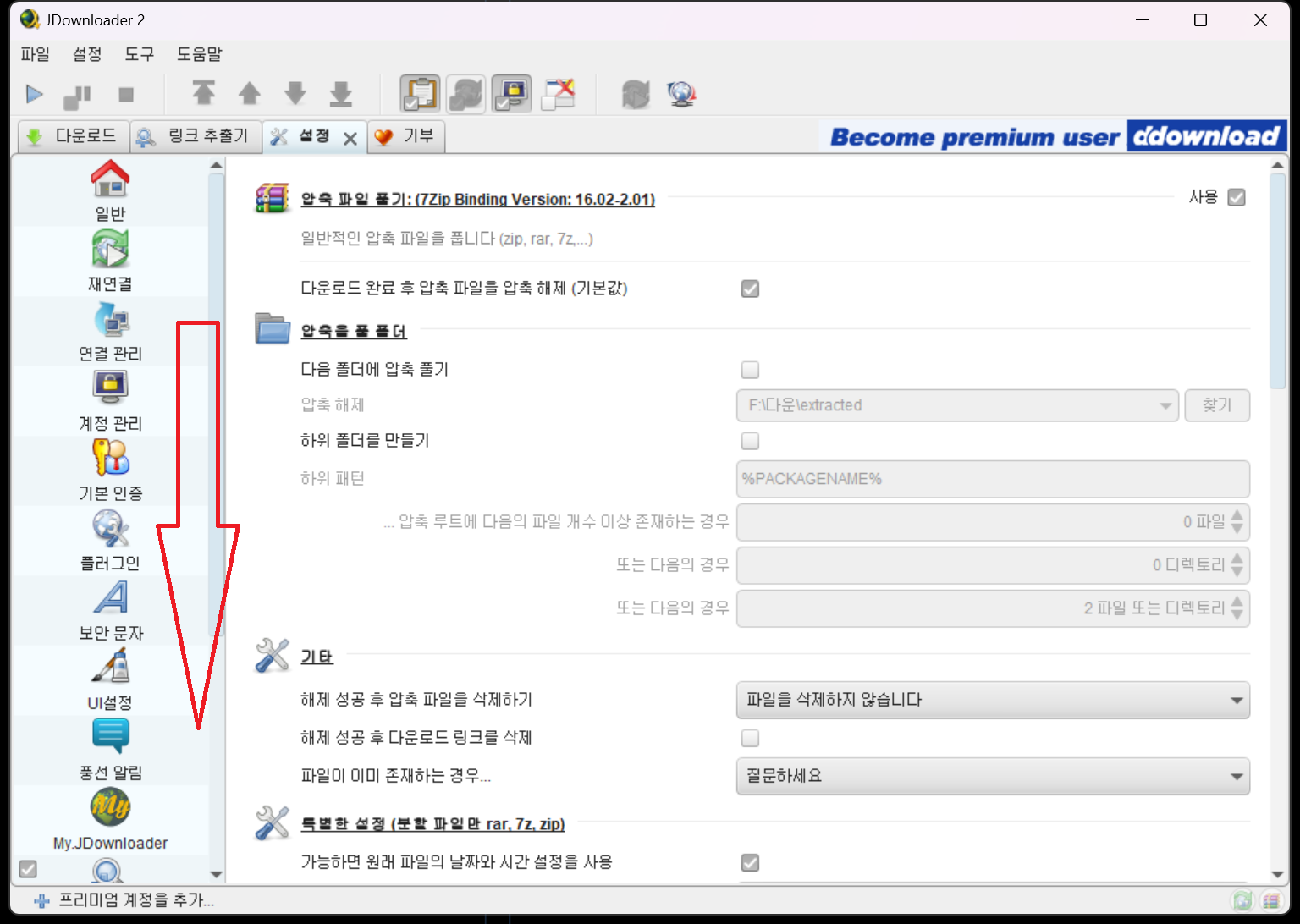Click the reconnect now toolbar icon
This screenshot has width=1300, height=924.
[636, 94]
